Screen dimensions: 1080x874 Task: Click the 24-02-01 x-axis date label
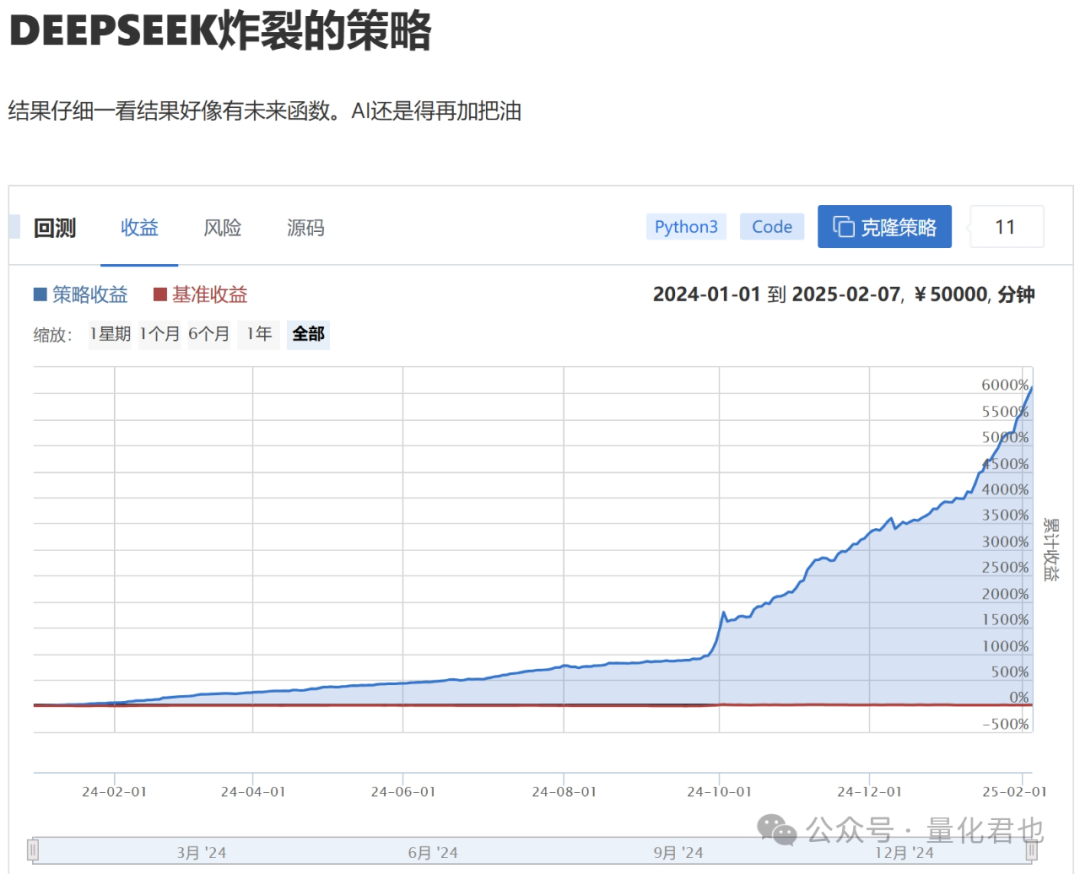(114, 792)
